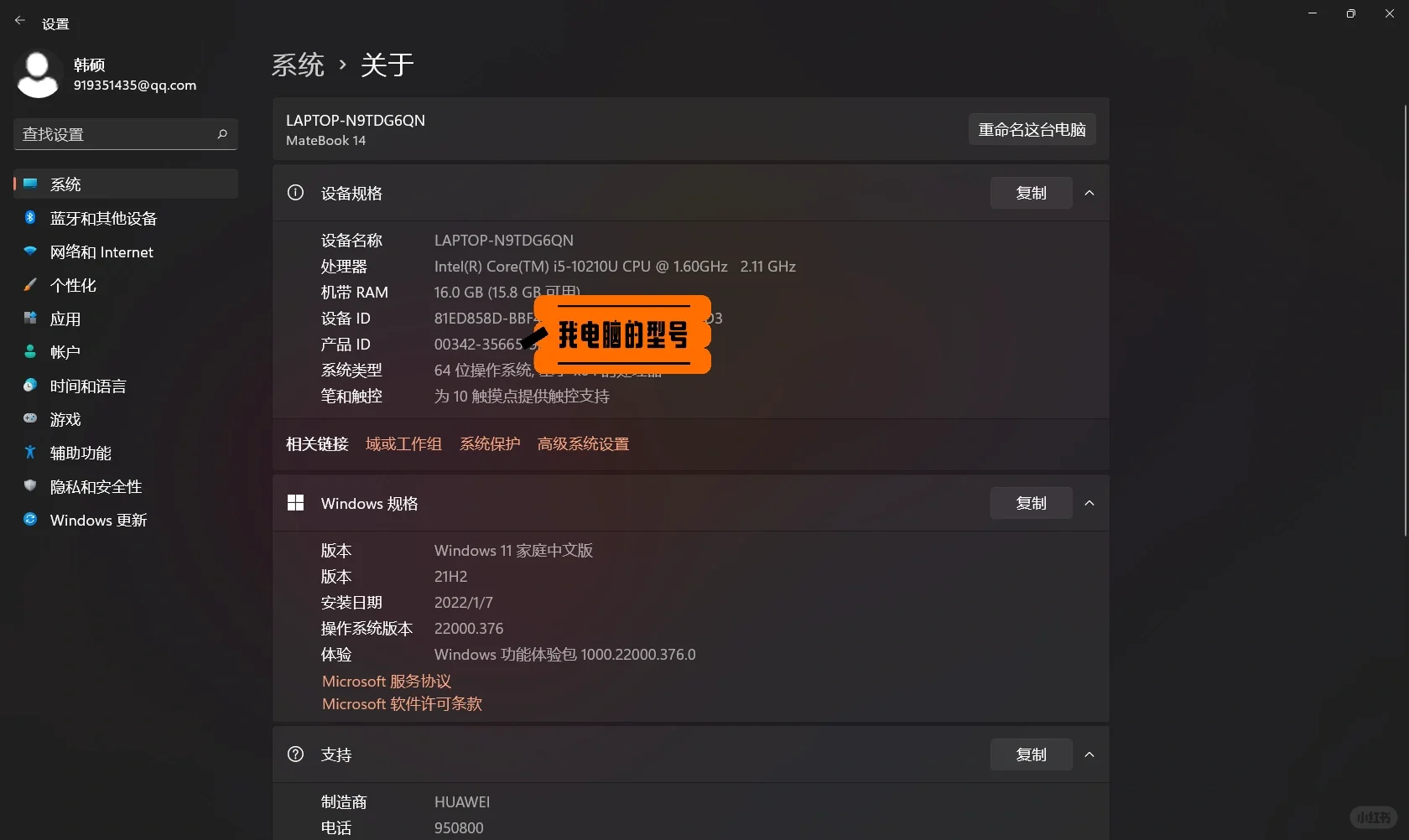Image resolution: width=1409 pixels, height=840 pixels.
Task: Open Personalization via the brush icon
Action: click(30, 285)
